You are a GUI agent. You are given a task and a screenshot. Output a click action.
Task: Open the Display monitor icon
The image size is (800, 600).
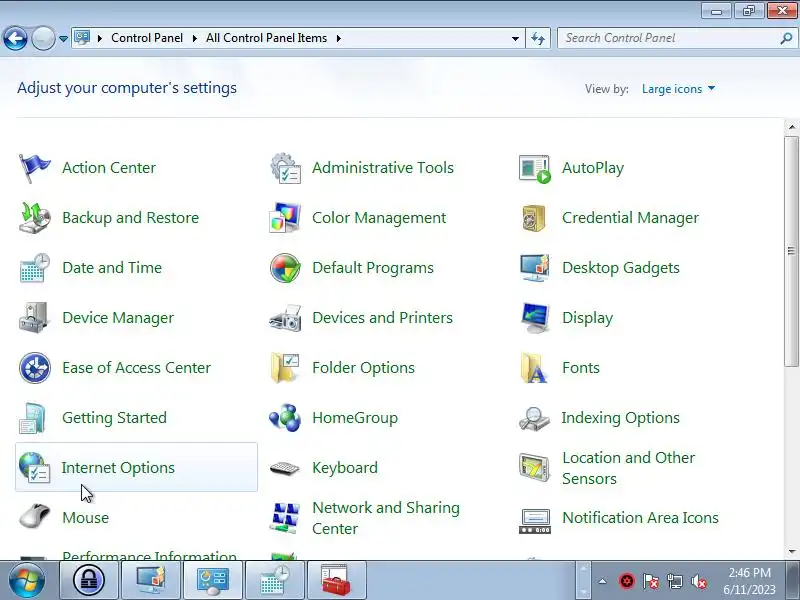click(x=535, y=318)
